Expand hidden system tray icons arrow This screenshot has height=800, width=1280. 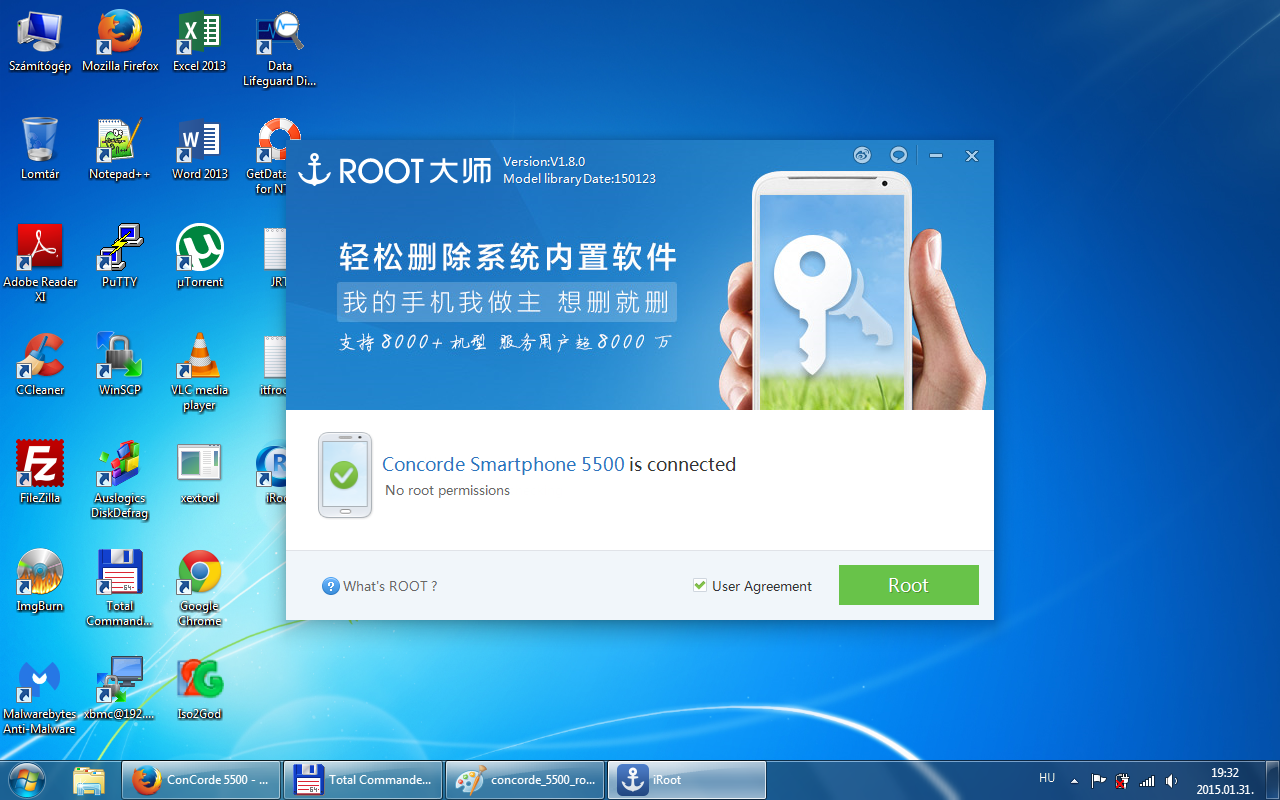tap(1074, 780)
